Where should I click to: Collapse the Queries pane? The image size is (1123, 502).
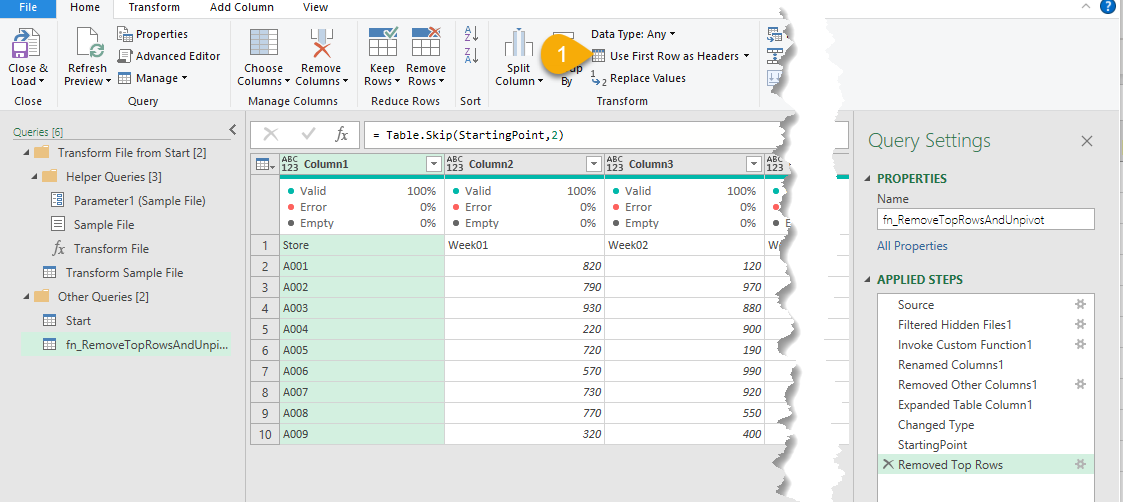[233, 129]
